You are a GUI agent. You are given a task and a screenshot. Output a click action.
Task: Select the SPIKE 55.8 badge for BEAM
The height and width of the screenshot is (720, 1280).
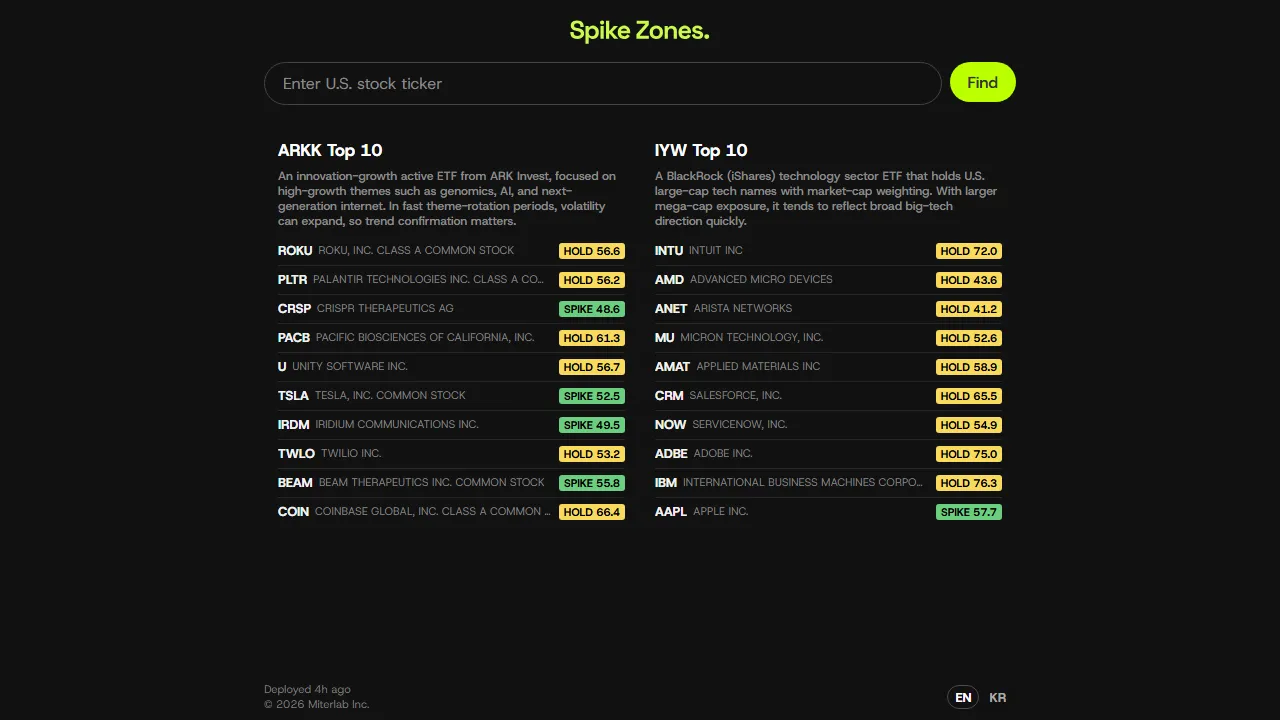(x=592, y=483)
